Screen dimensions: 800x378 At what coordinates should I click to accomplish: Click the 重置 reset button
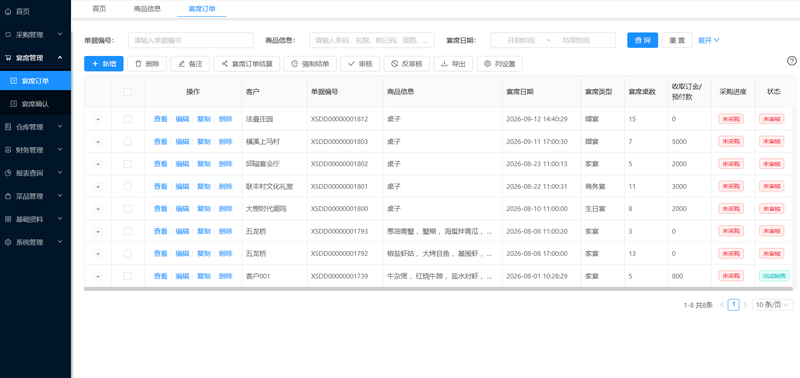pos(677,40)
